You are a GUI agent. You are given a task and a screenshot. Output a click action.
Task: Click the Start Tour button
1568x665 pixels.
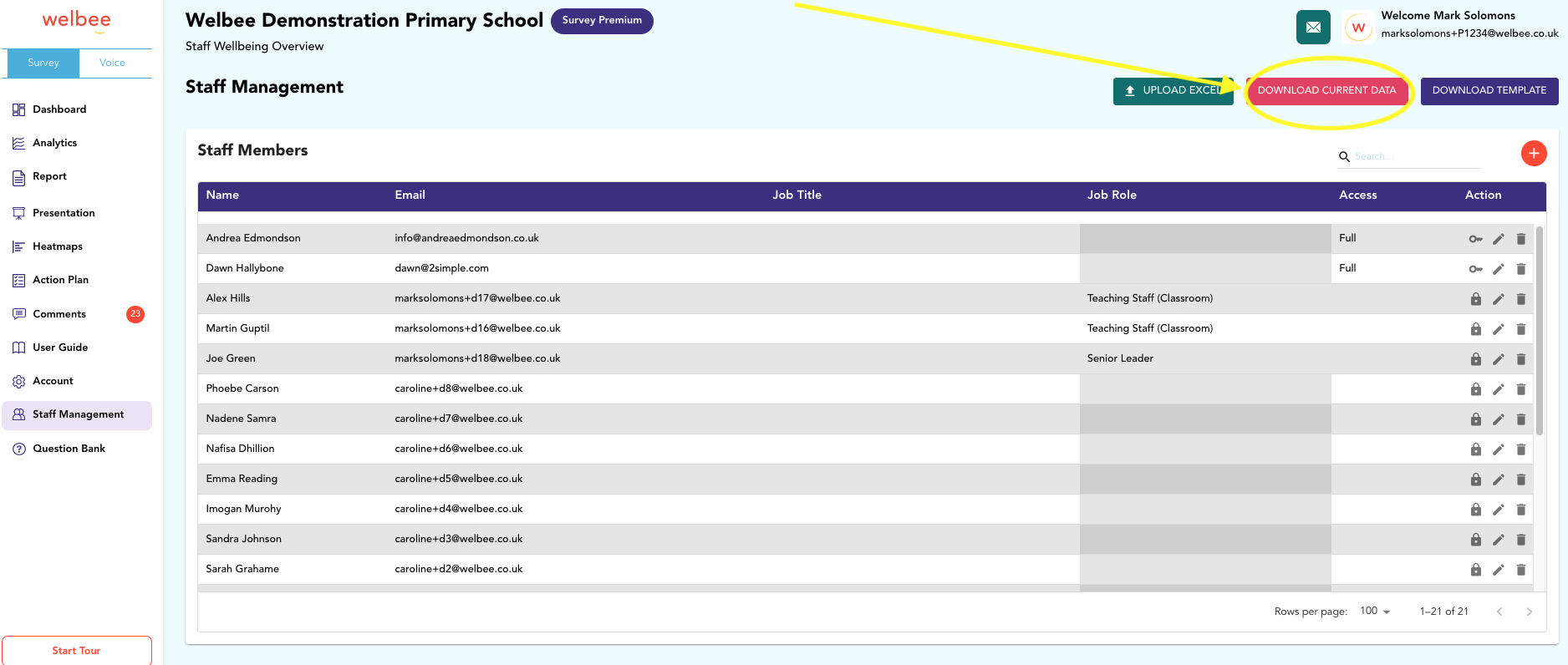point(77,651)
